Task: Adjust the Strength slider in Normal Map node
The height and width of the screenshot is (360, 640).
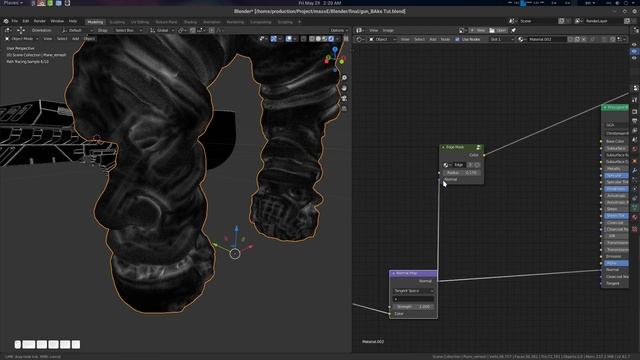Action: click(x=413, y=307)
